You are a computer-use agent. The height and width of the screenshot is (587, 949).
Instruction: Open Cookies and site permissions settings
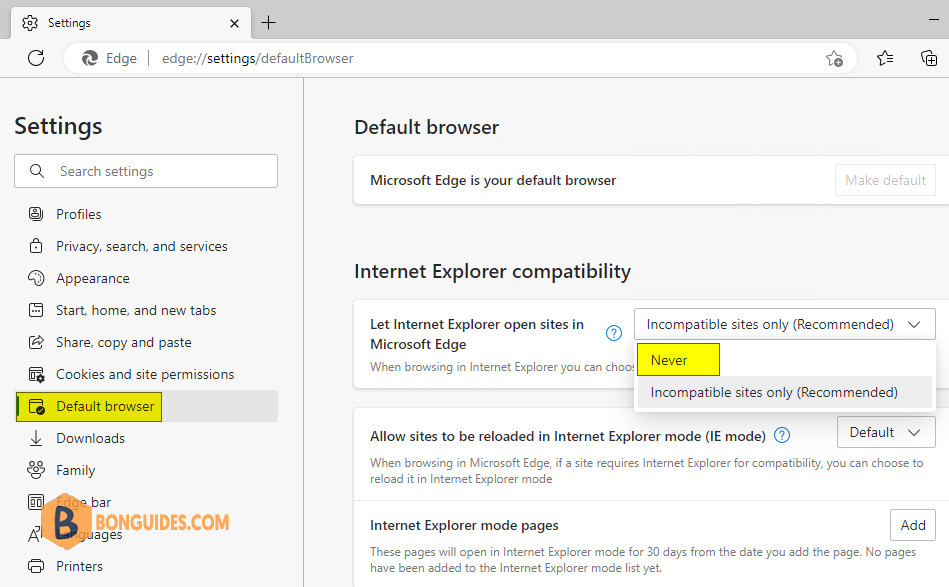[145, 375]
